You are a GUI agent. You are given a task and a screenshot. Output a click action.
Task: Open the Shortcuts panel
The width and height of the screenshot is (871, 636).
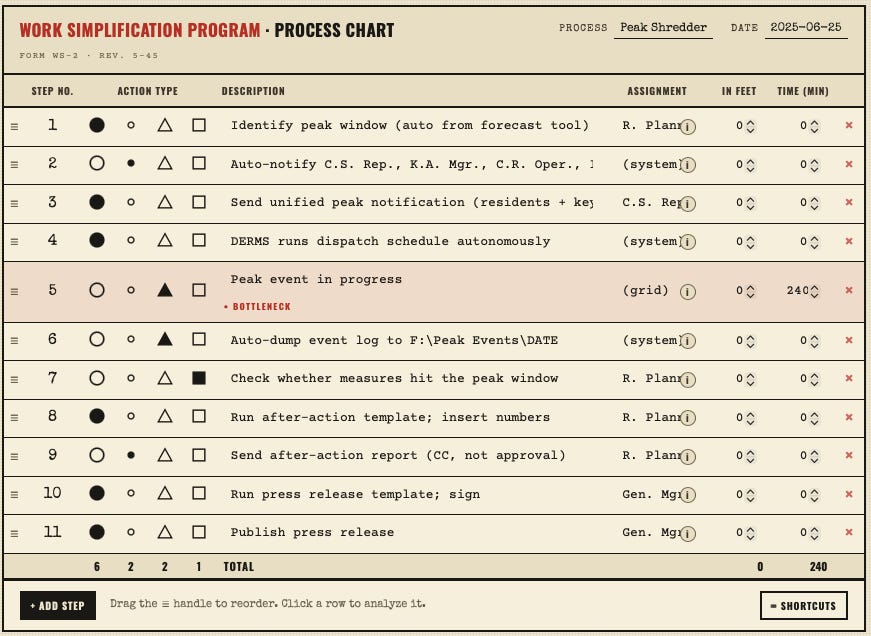point(803,605)
